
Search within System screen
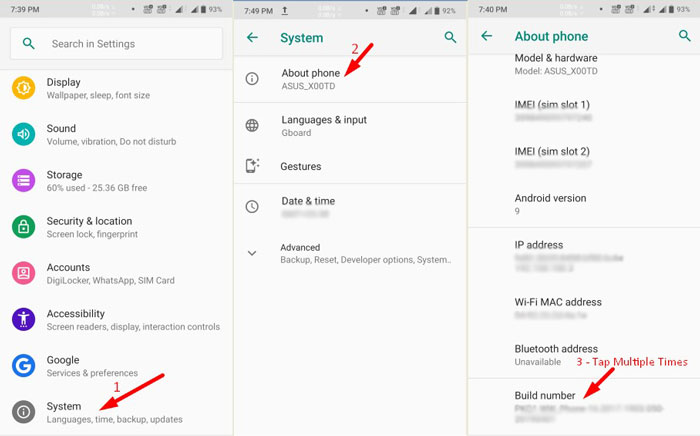[450, 37]
